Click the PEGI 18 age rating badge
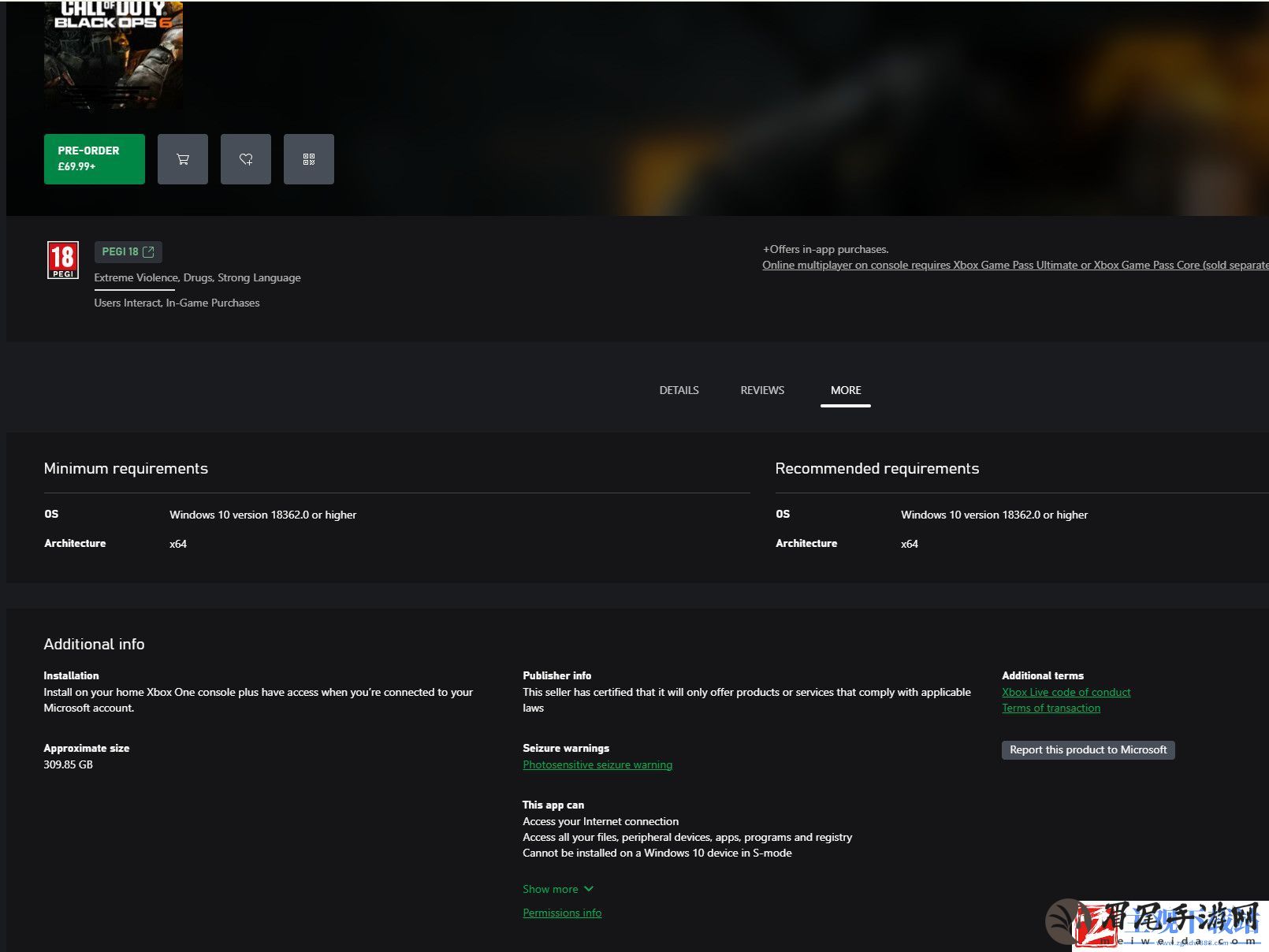This screenshot has width=1269, height=952. click(63, 260)
